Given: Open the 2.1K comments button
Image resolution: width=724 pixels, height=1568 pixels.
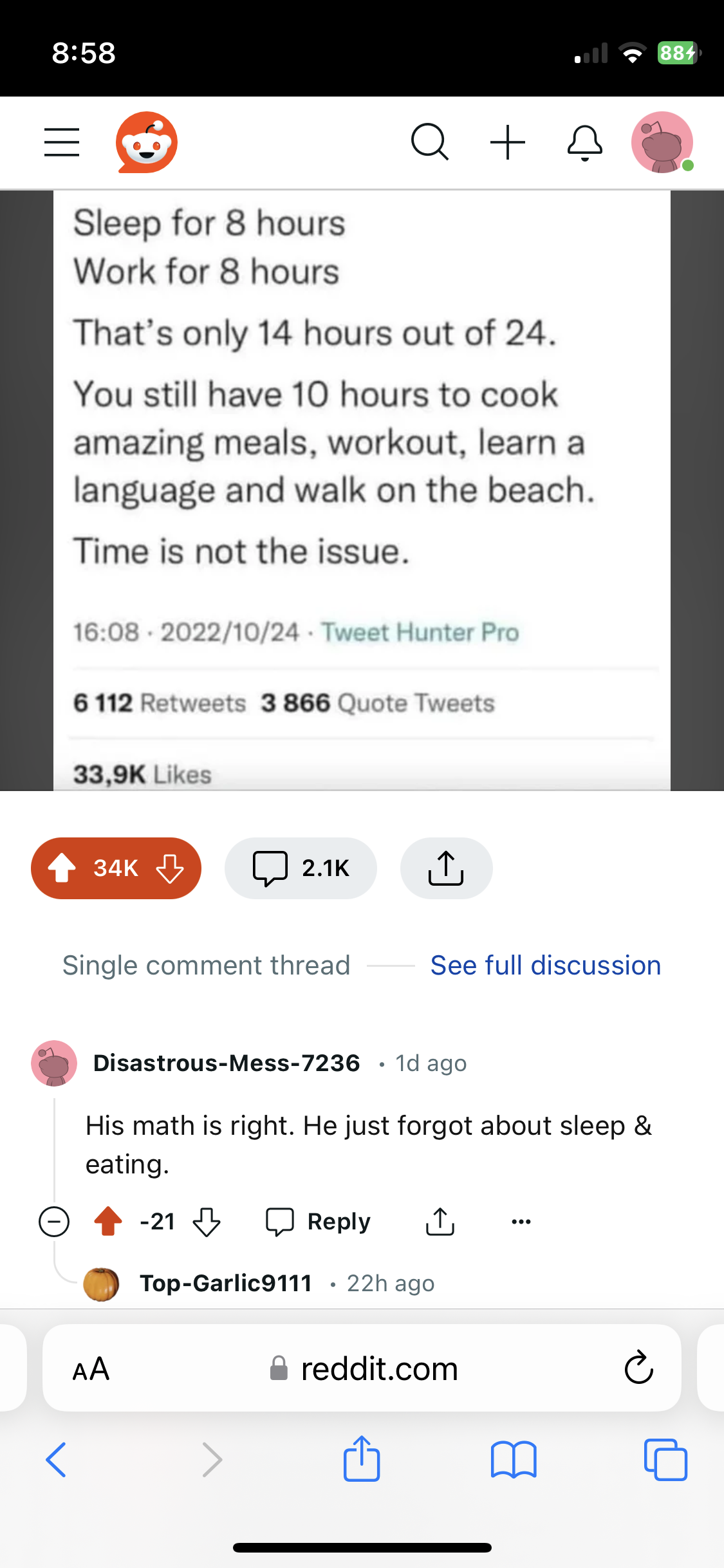Looking at the screenshot, I should coord(301,868).
